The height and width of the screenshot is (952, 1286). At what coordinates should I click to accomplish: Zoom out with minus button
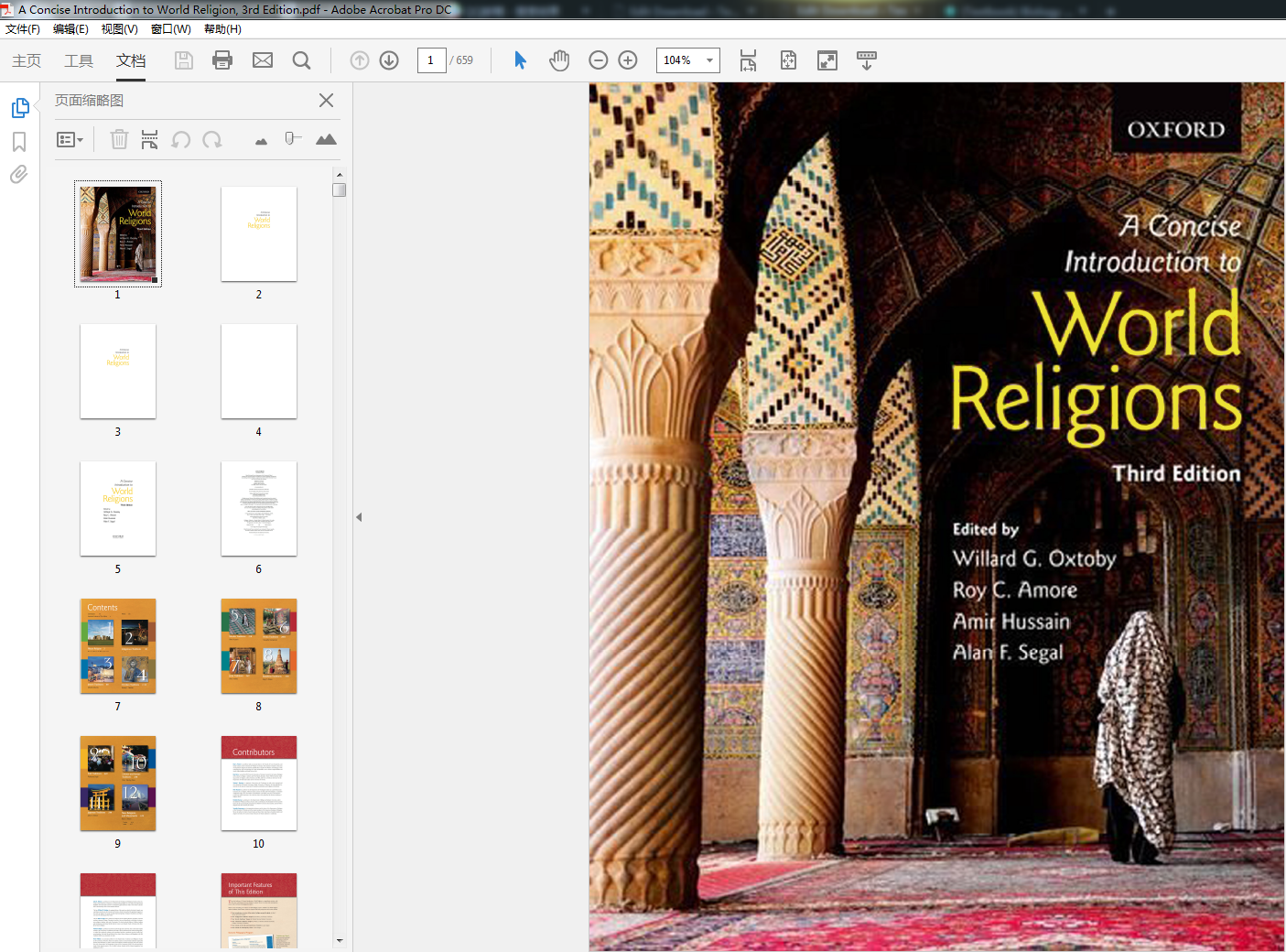599,60
